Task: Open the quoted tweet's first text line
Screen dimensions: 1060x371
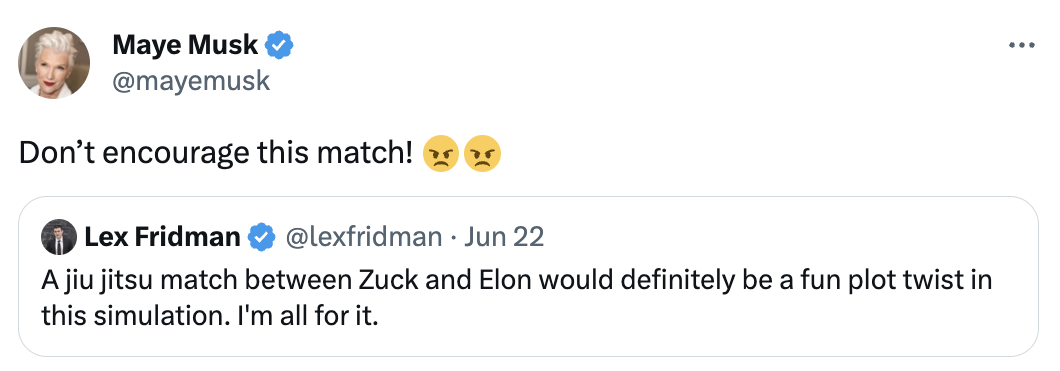Action: point(516,281)
